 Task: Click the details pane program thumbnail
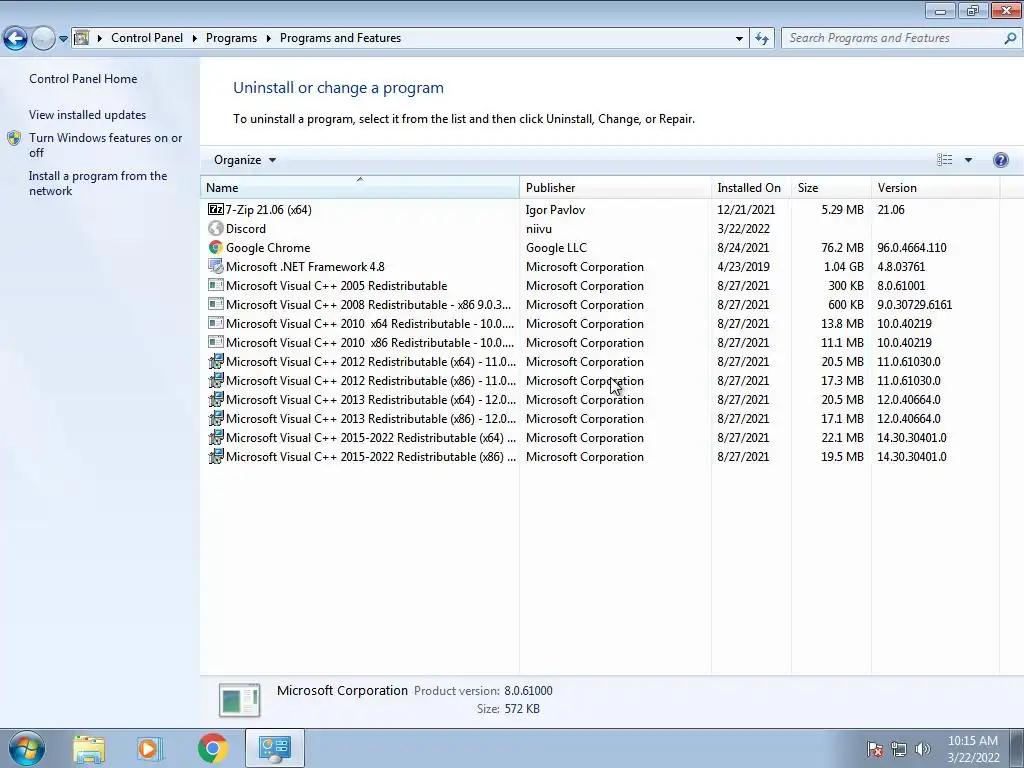[x=239, y=699]
